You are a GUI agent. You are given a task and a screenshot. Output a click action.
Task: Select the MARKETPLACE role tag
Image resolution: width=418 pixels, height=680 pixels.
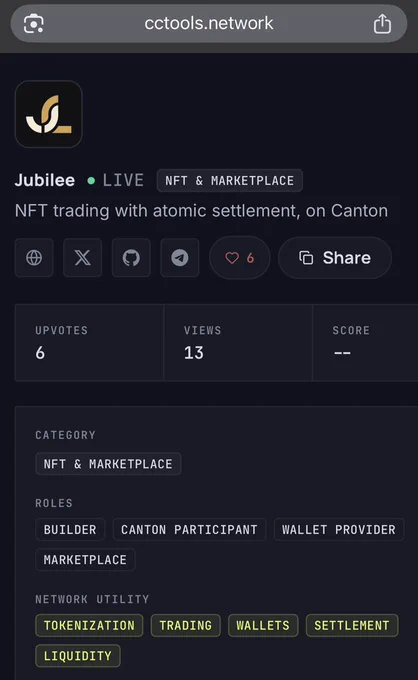(85, 560)
